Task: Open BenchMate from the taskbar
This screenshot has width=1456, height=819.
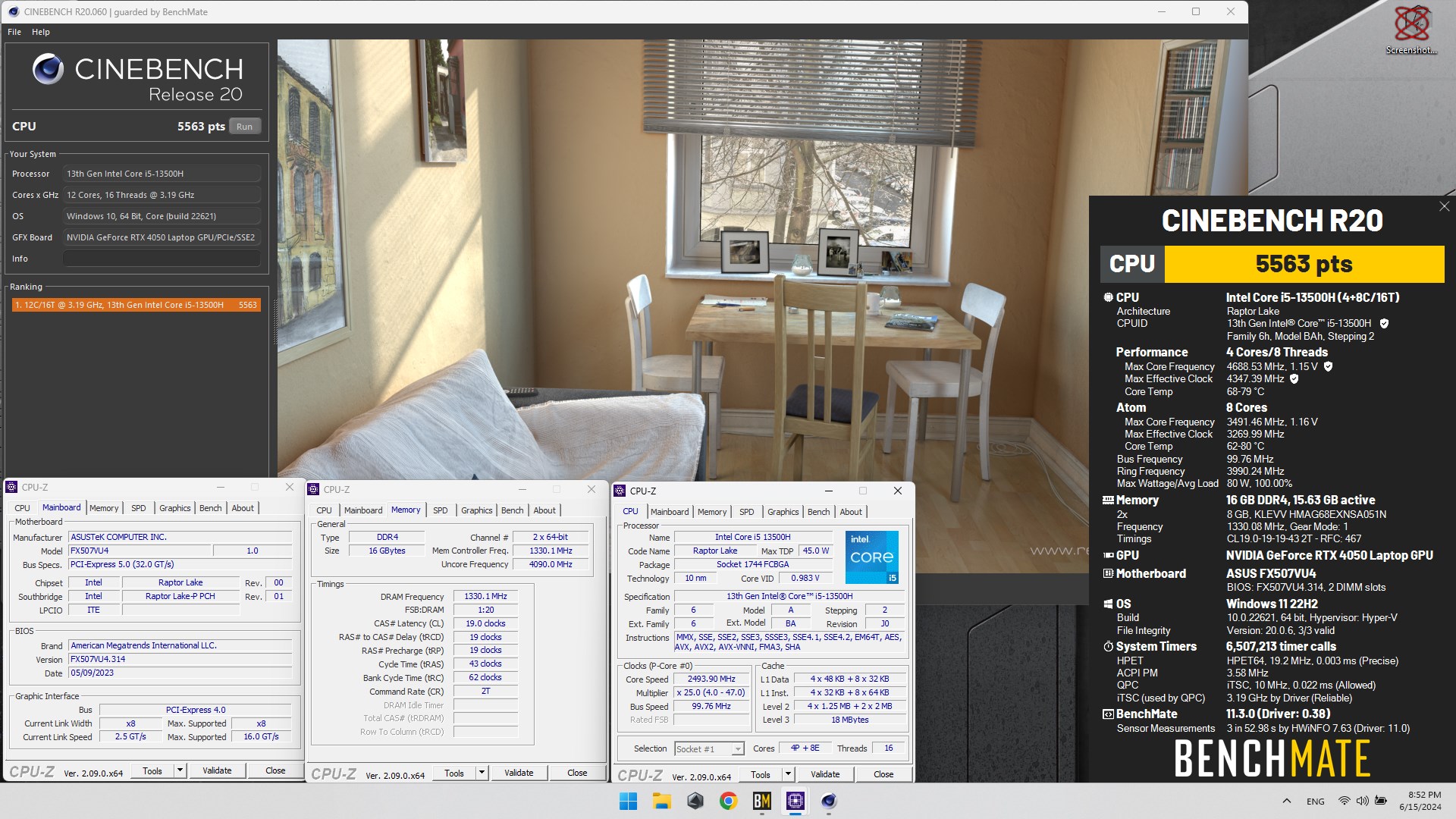Action: click(762, 801)
